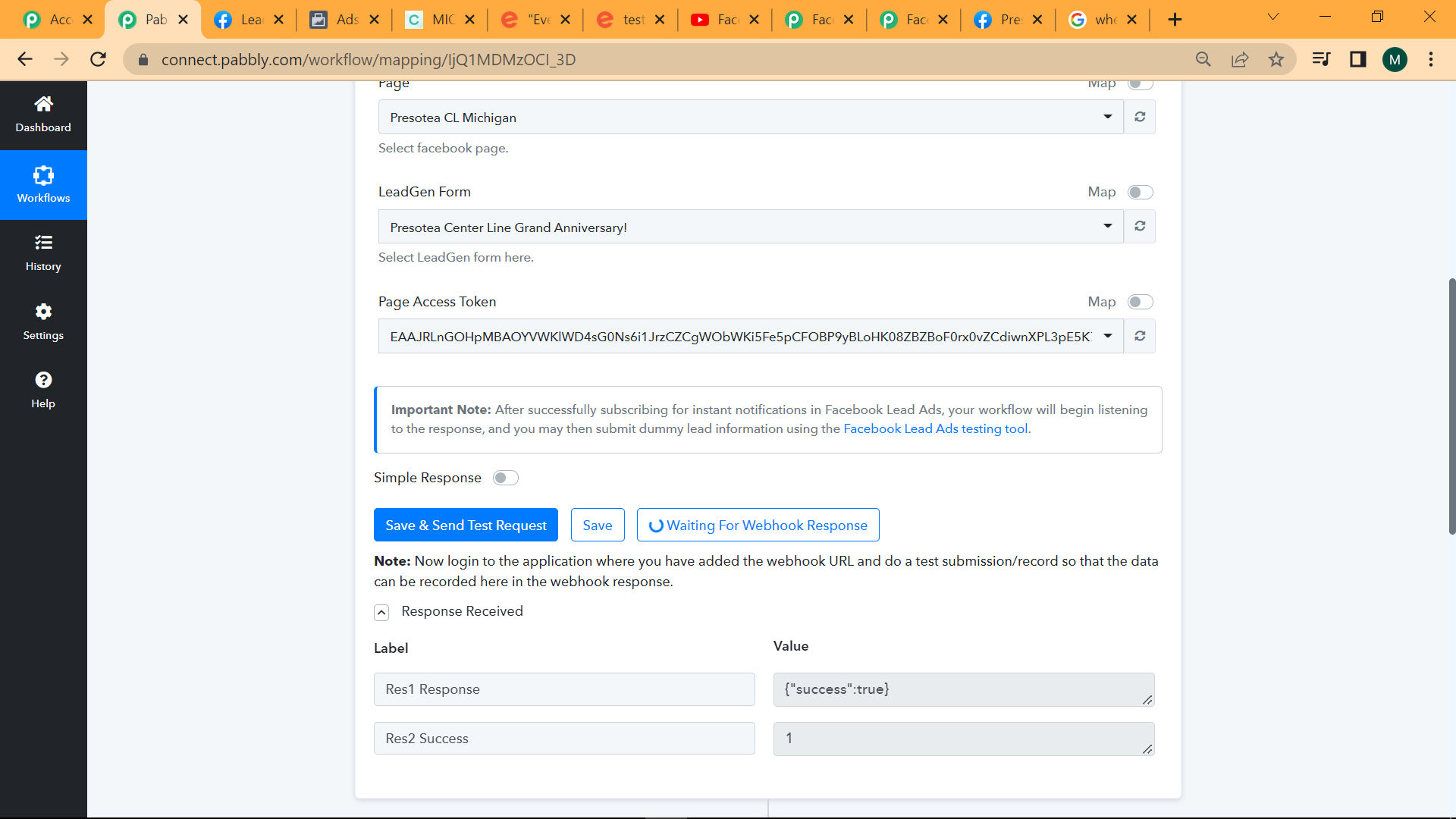Click the browser address bar URL
The height and width of the screenshot is (819, 1456).
pyautogui.click(x=369, y=59)
